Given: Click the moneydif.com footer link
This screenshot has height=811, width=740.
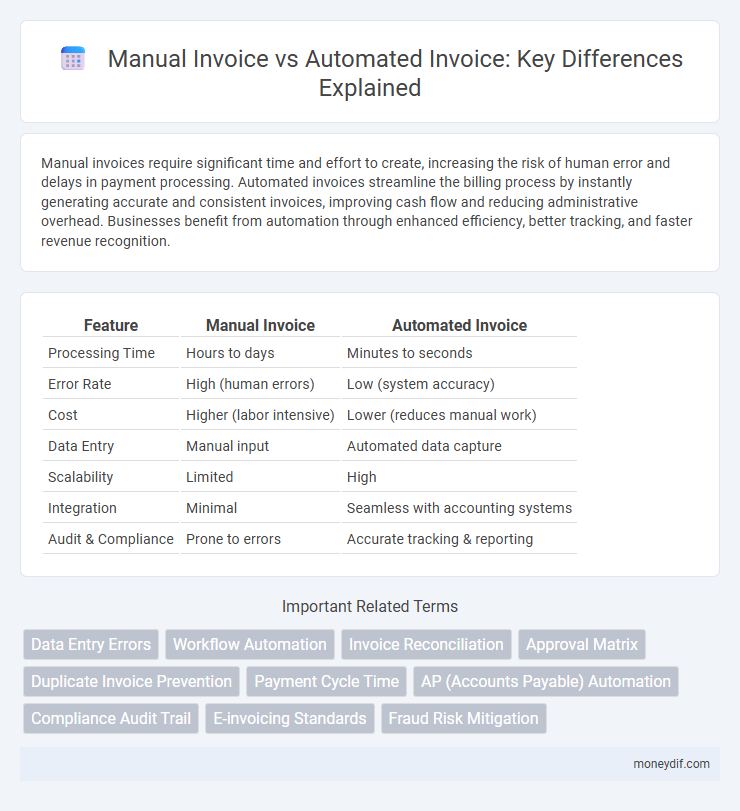Looking at the screenshot, I should point(671,764).
